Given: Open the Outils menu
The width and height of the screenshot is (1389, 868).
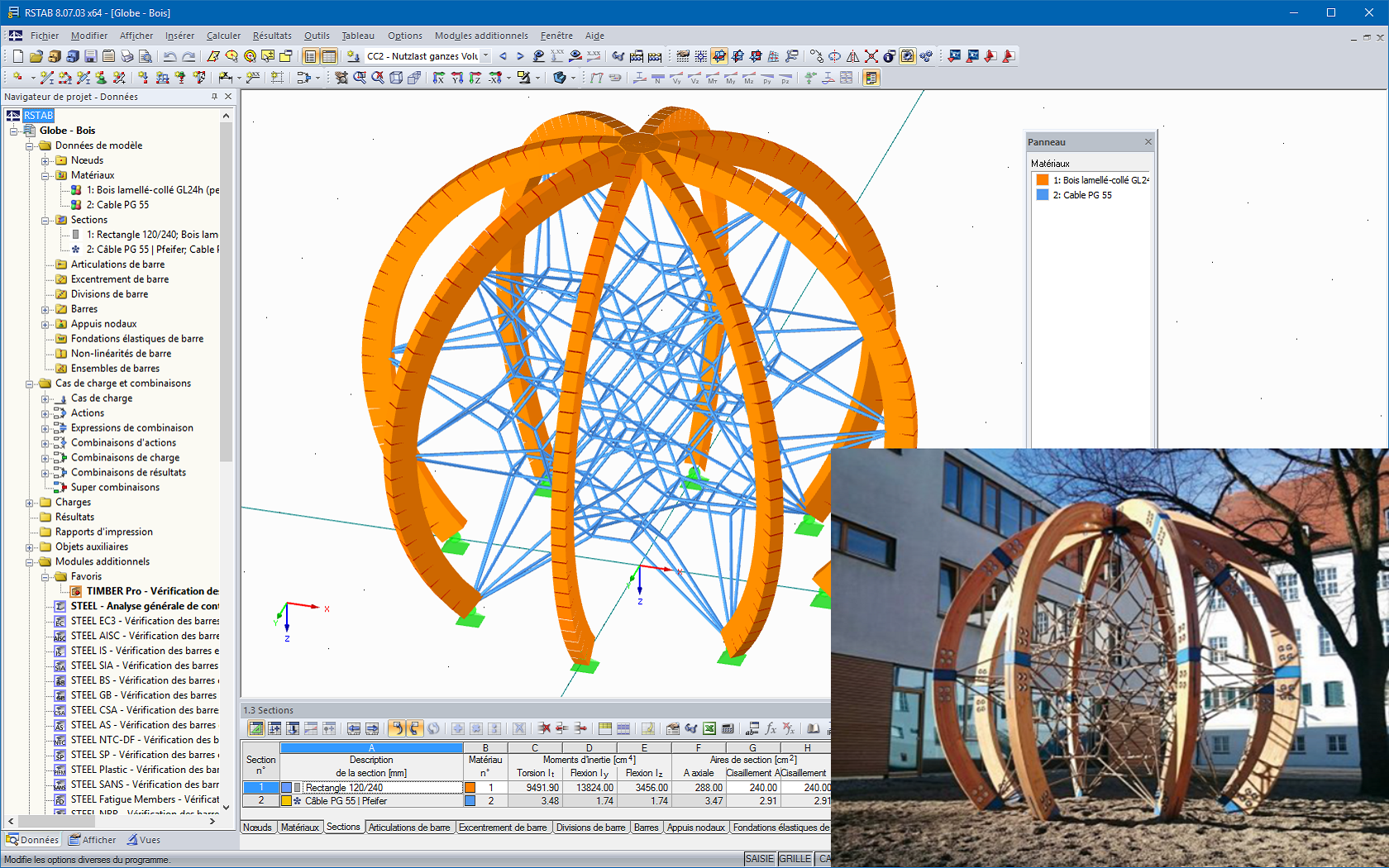Looking at the screenshot, I should (x=317, y=36).
